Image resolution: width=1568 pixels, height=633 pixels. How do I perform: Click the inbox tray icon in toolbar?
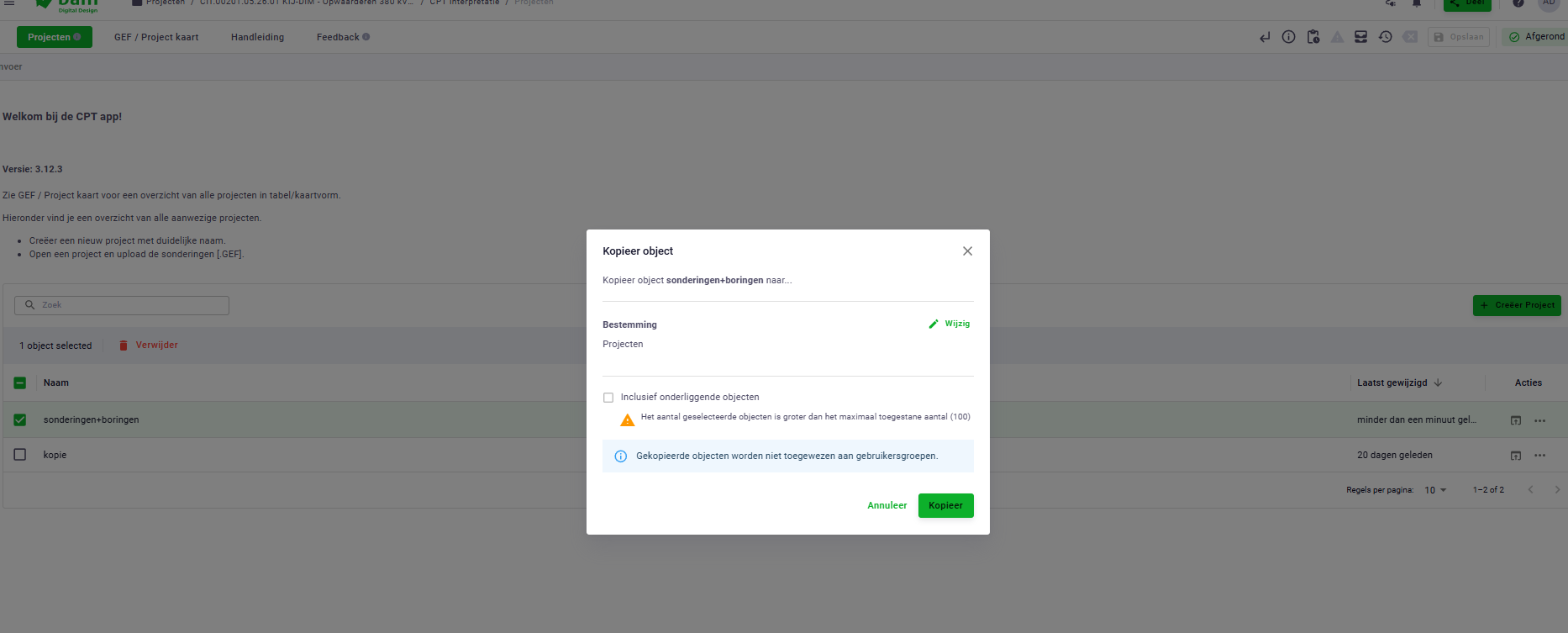[1361, 37]
